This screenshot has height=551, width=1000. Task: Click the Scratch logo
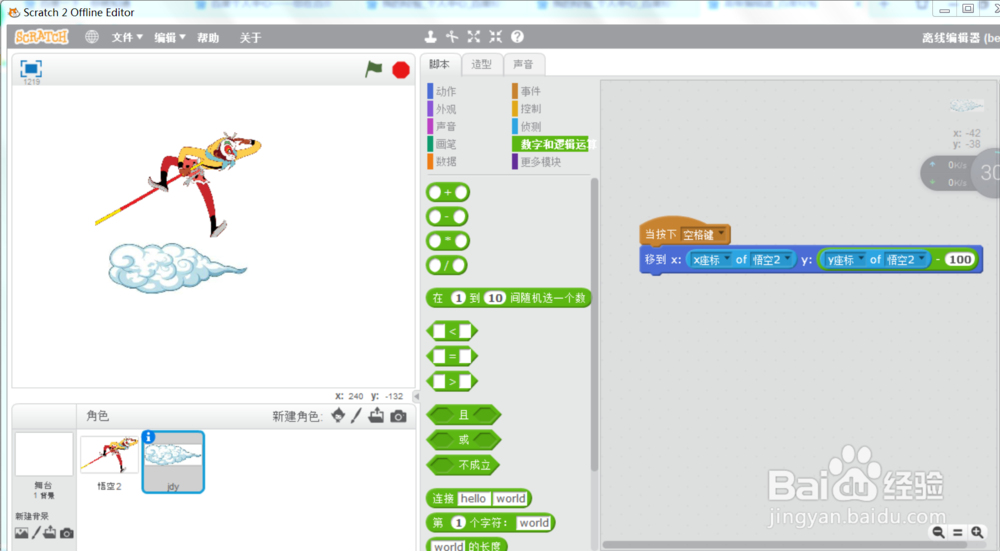point(41,37)
